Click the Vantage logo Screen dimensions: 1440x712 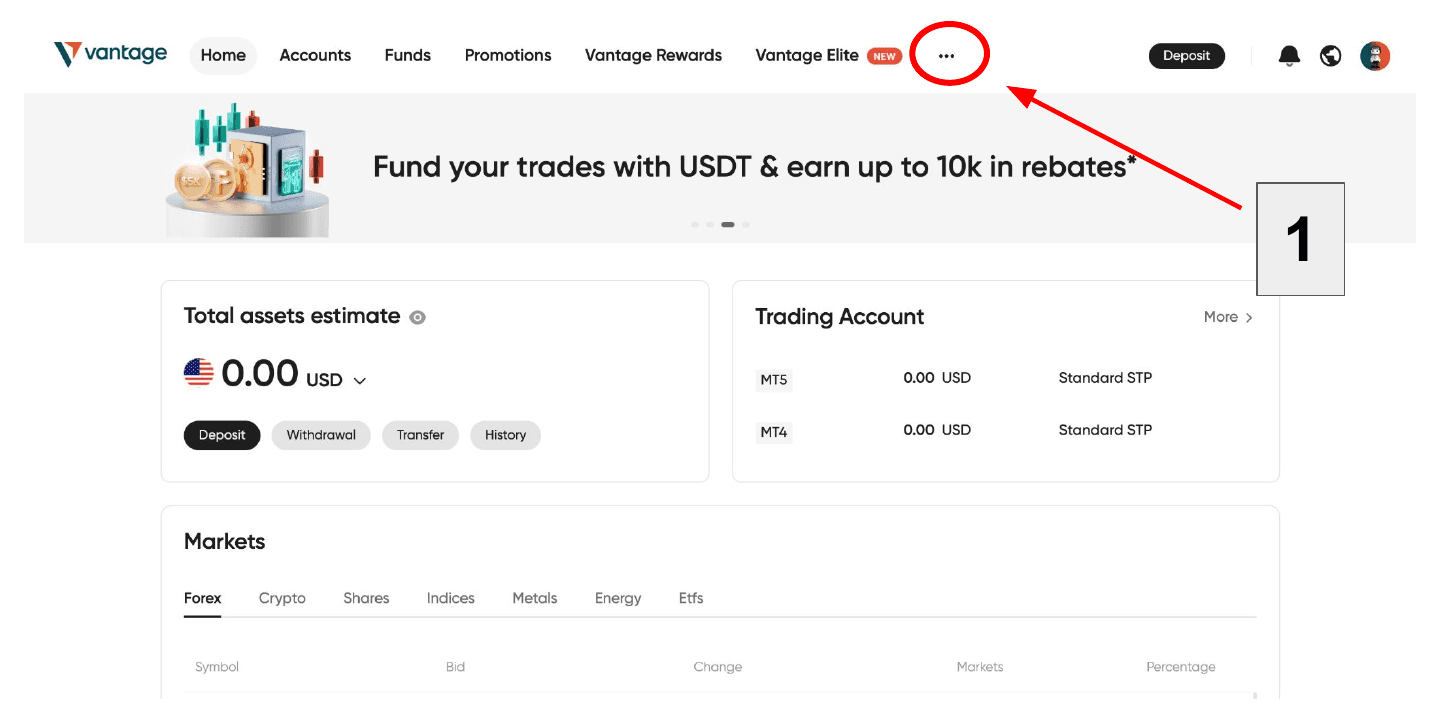[111, 54]
